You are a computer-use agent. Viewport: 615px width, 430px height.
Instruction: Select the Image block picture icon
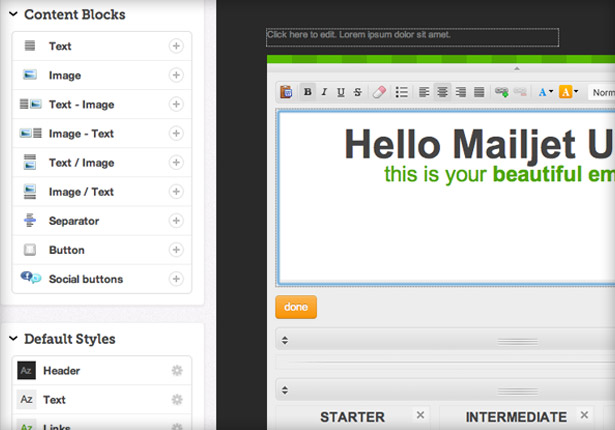click(x=30, y=75)
